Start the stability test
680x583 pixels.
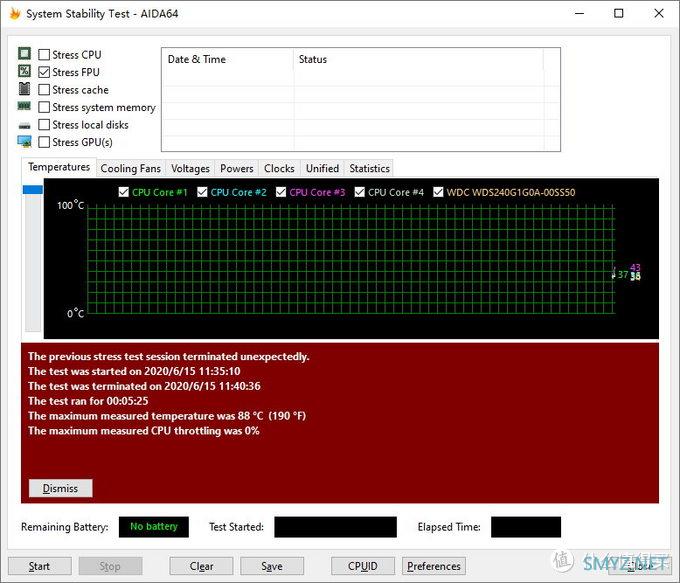pos(39,566)
